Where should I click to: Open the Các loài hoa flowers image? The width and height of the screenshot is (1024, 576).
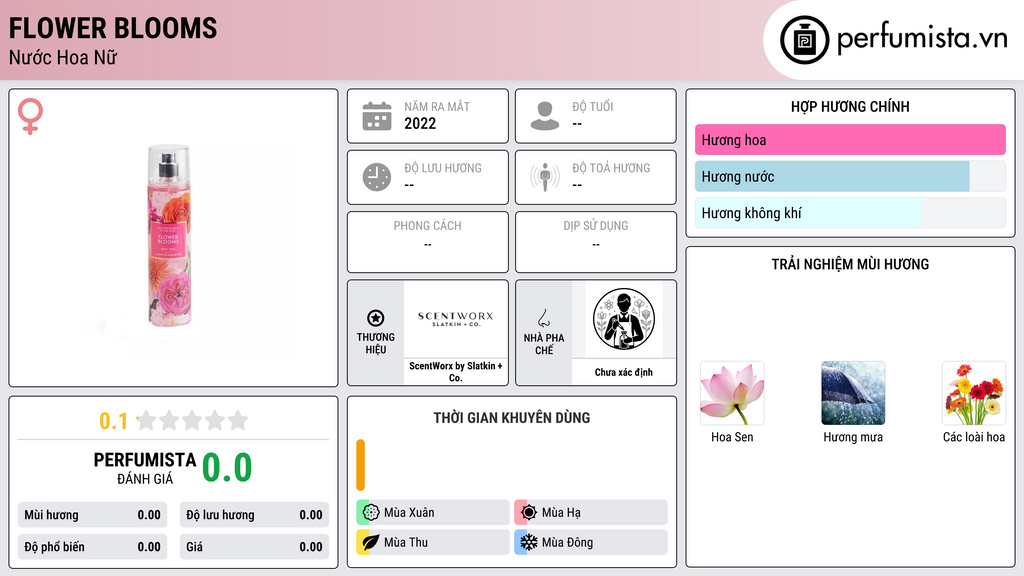tap(974, 393)
